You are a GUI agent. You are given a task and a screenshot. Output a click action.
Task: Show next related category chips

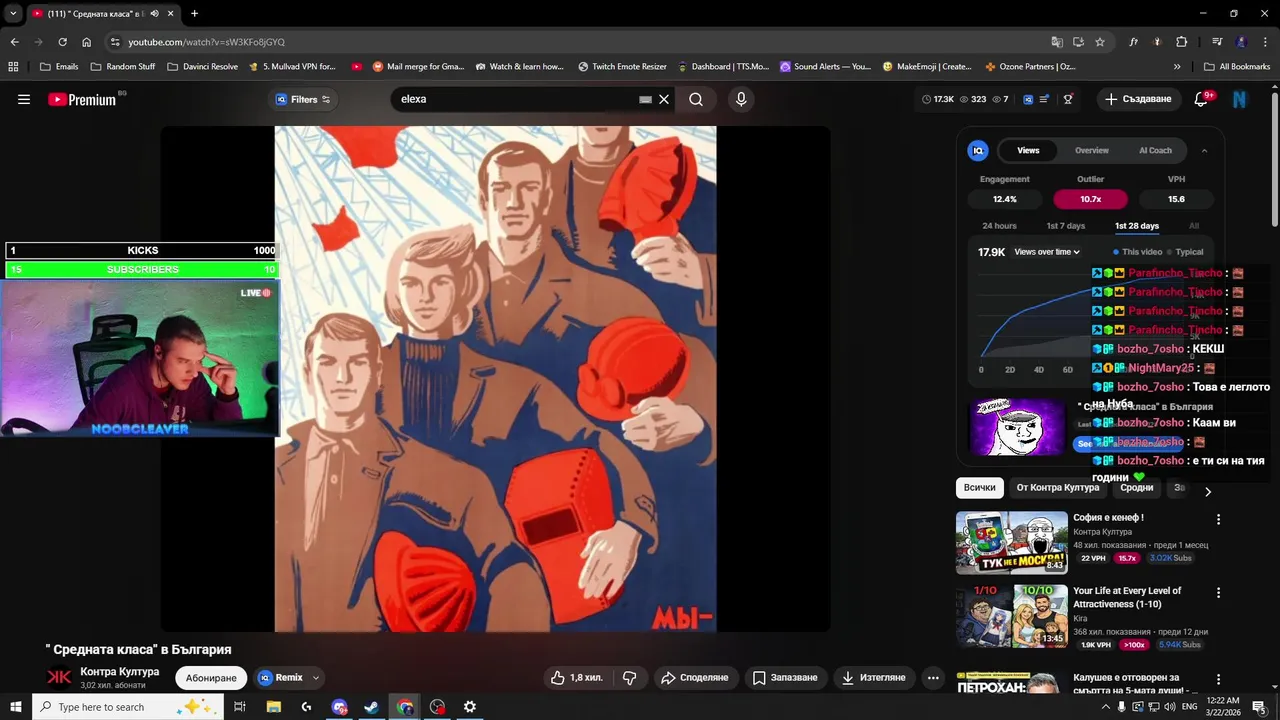[x=1208, y=491]
